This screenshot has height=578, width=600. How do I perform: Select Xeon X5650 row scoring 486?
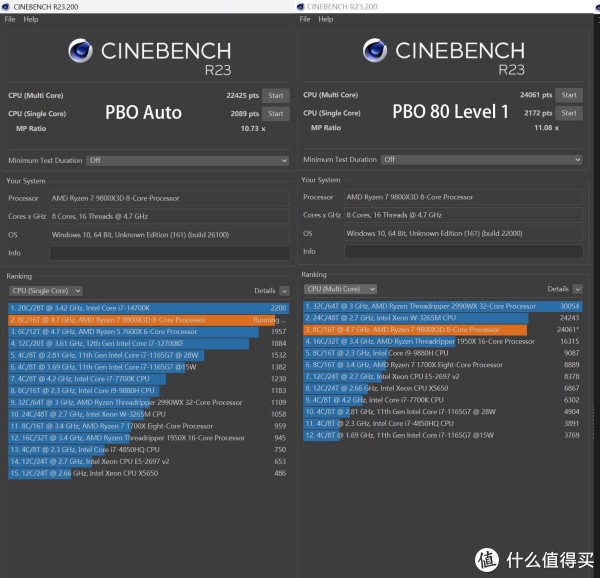point(148,473)
